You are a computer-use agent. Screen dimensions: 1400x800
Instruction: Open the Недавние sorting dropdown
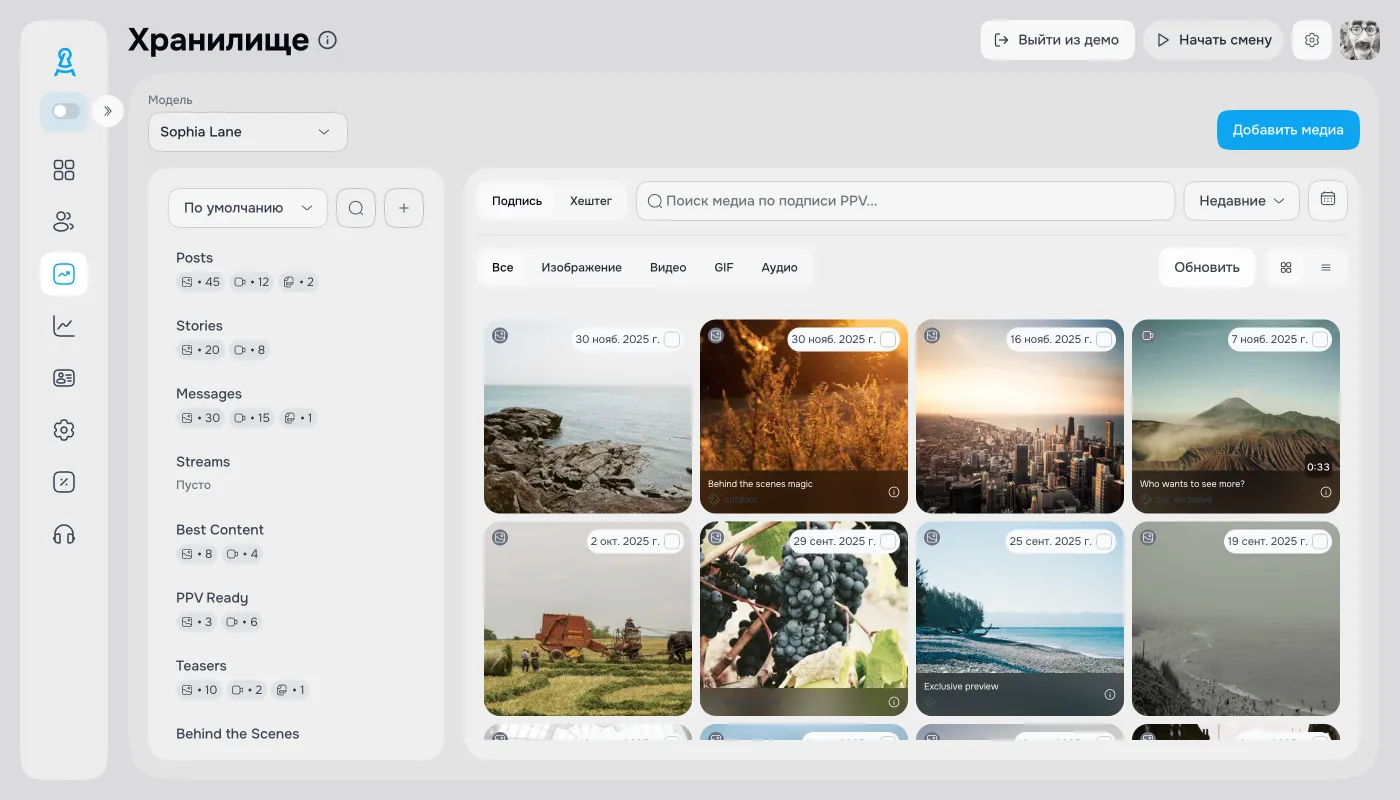pos(1241,201)
